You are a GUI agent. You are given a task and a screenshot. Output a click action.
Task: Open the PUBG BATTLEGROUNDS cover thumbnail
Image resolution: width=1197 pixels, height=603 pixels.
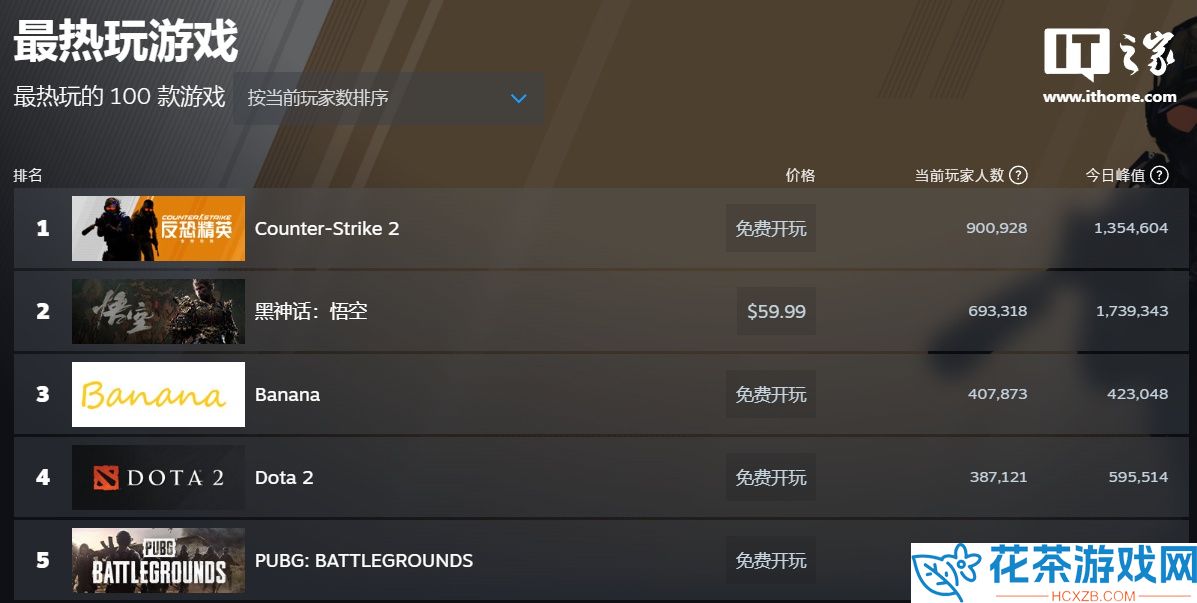[158, 560]
